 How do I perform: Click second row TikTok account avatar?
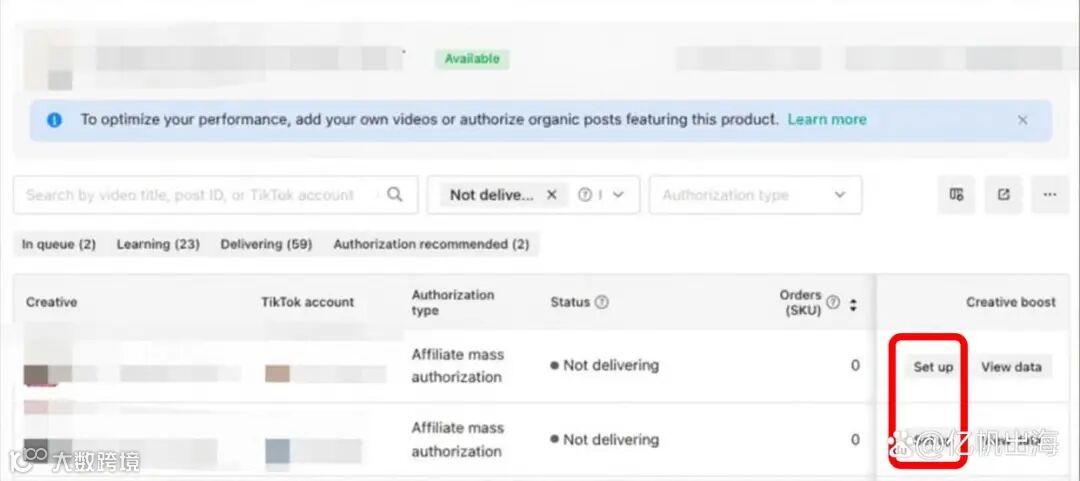(278, 451)
